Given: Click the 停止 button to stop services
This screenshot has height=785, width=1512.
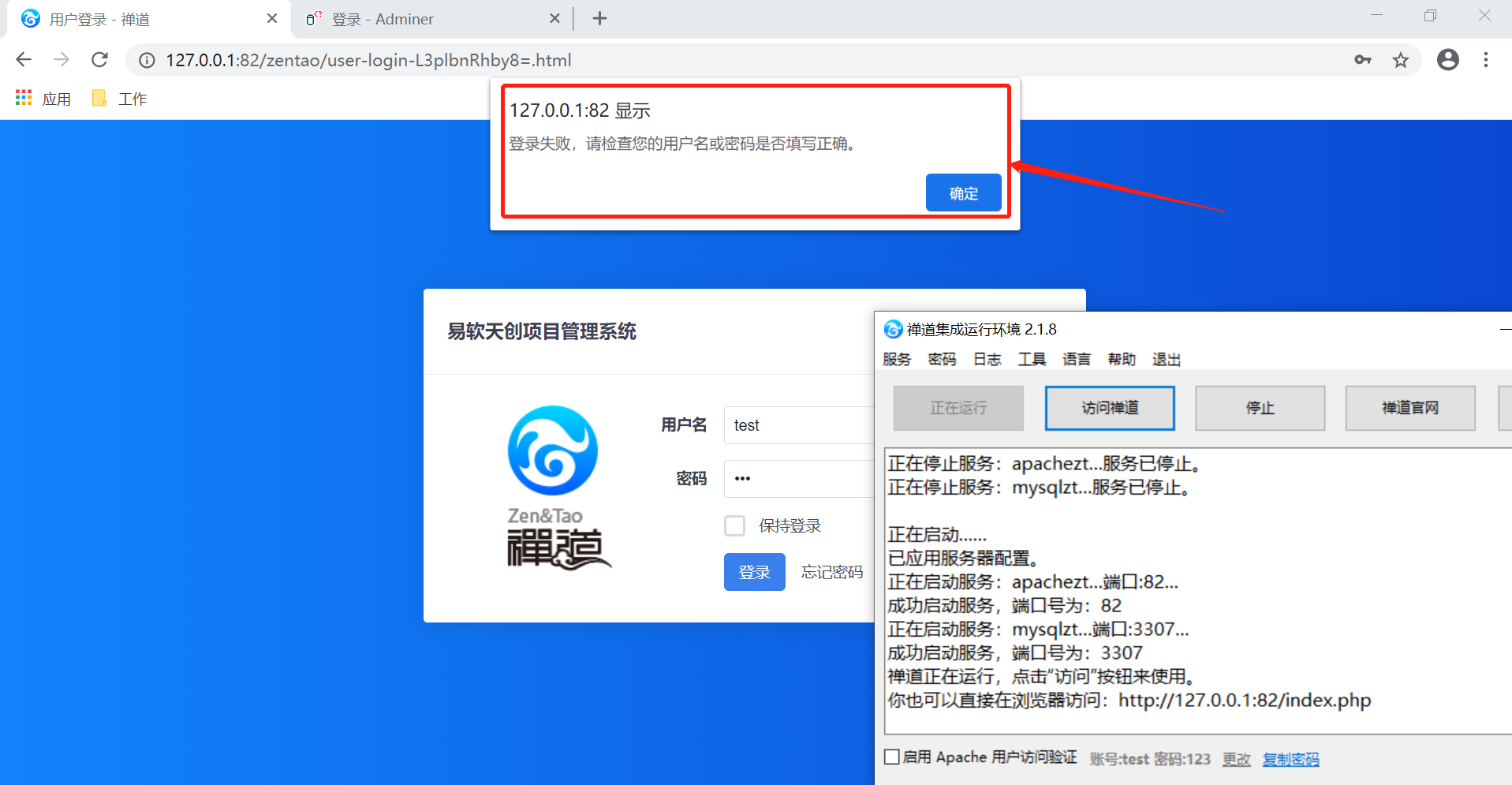Looking at the screenshot, I should (x=1260, y=408).
